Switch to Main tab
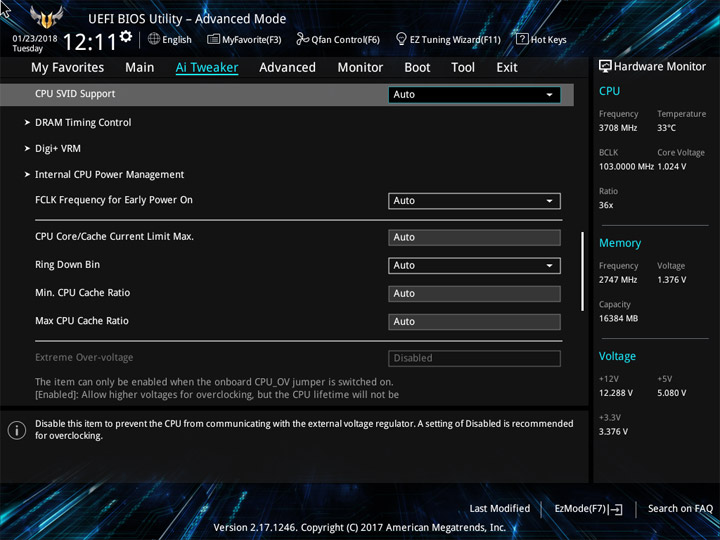This screenshot has width=720, height=540. [x=140, y=68]
